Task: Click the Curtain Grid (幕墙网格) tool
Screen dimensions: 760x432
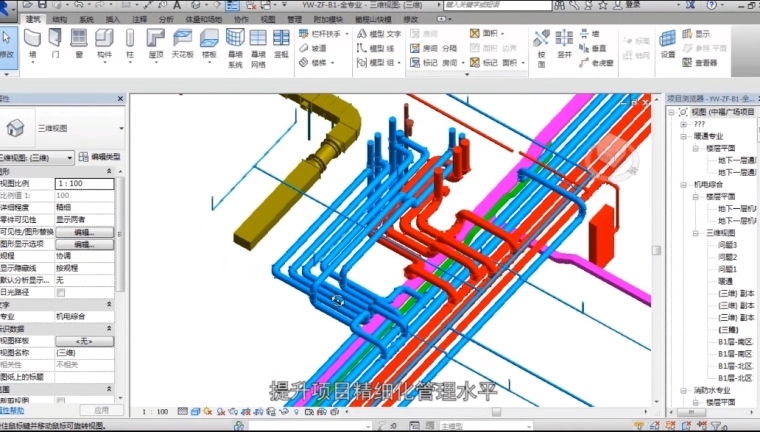Action: (x=258, y=48)
